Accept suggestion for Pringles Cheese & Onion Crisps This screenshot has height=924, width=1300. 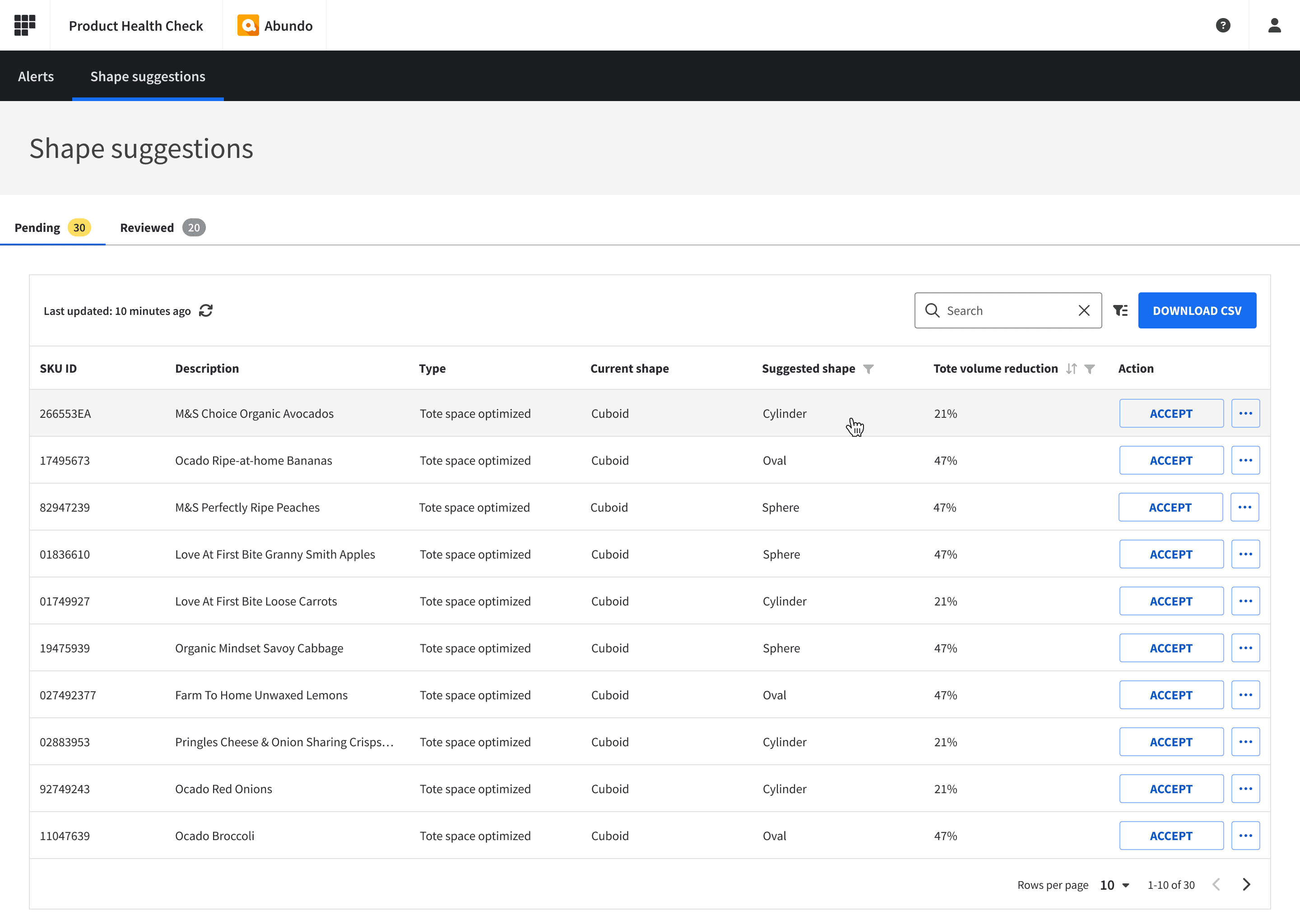[x=1171, y=742]
